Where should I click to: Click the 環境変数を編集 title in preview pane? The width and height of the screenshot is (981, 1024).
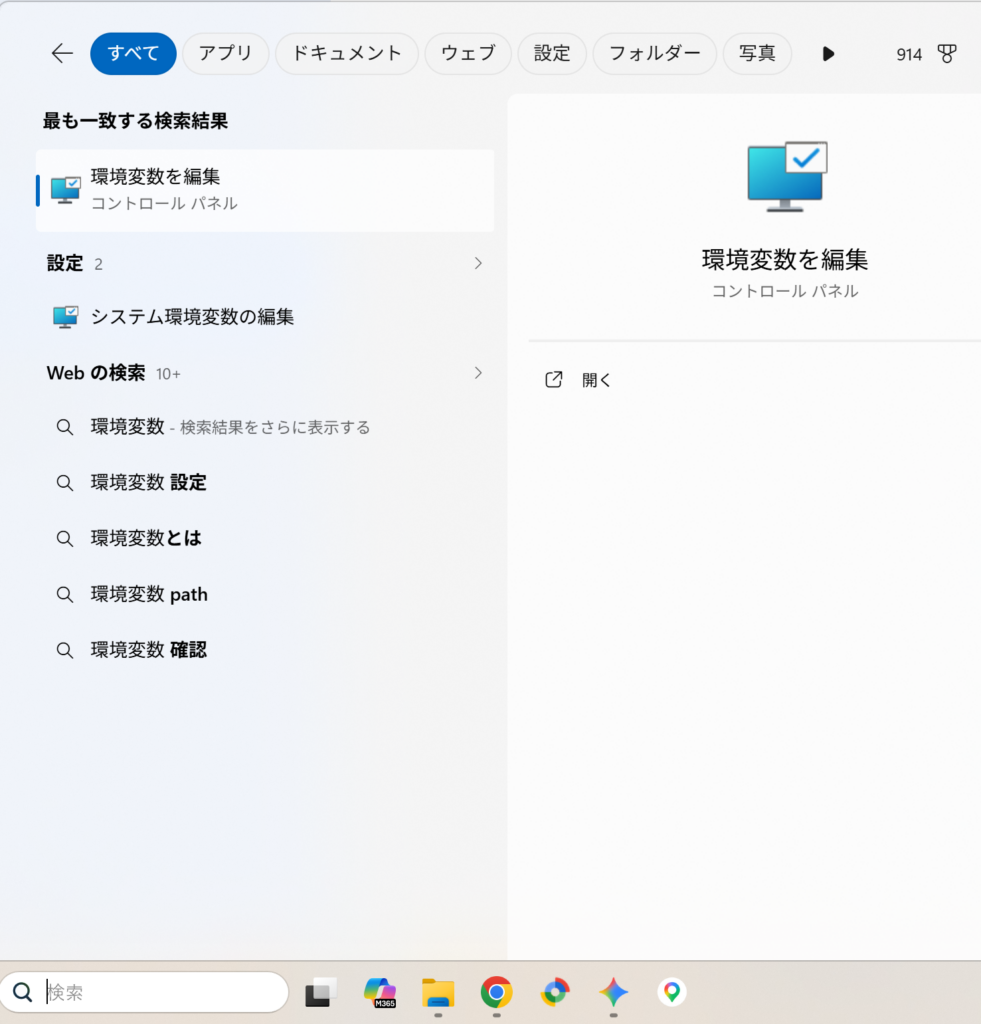(785, 260)
